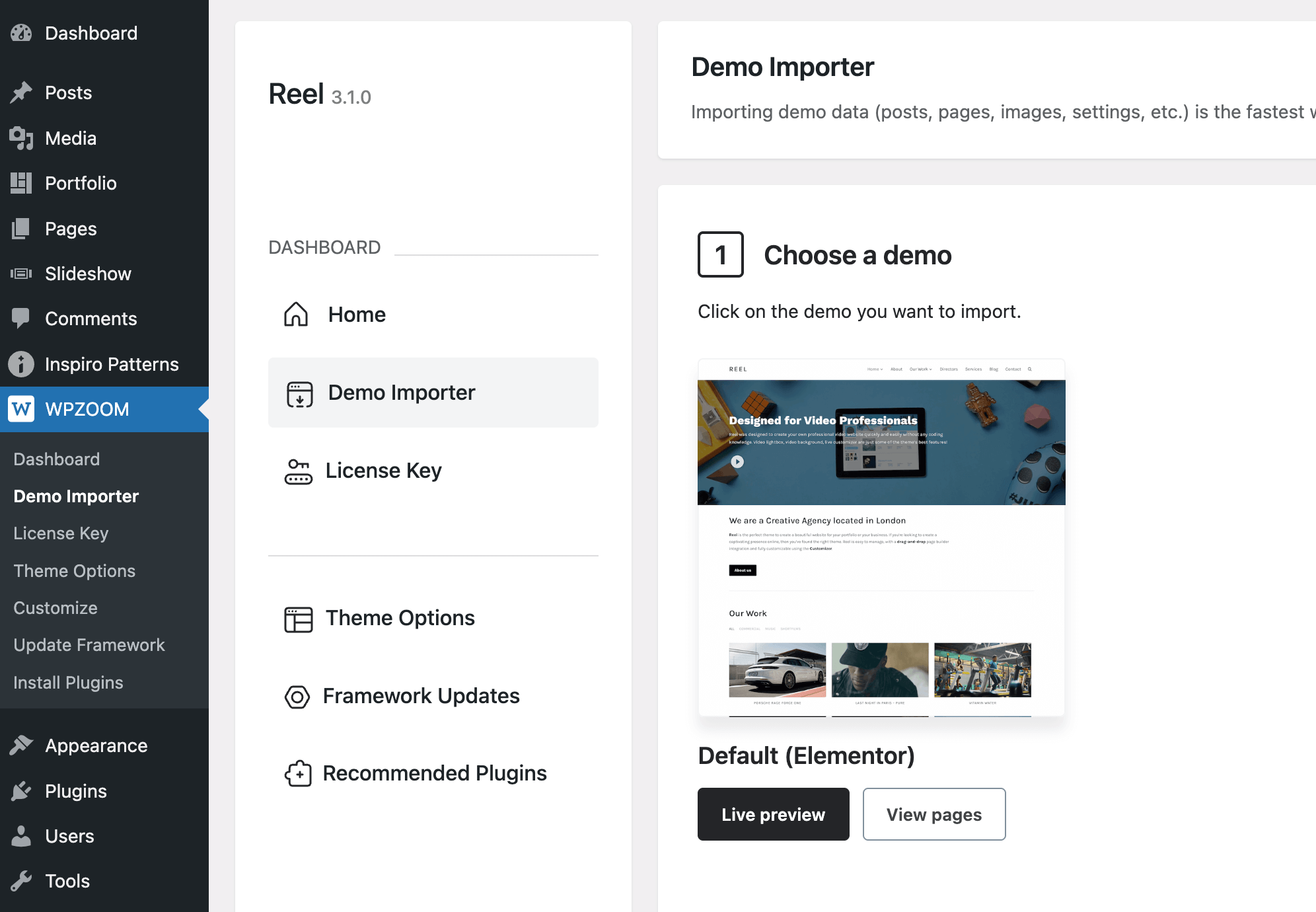
Task: Click the play icon in demo preview
Action: (737, 462)
